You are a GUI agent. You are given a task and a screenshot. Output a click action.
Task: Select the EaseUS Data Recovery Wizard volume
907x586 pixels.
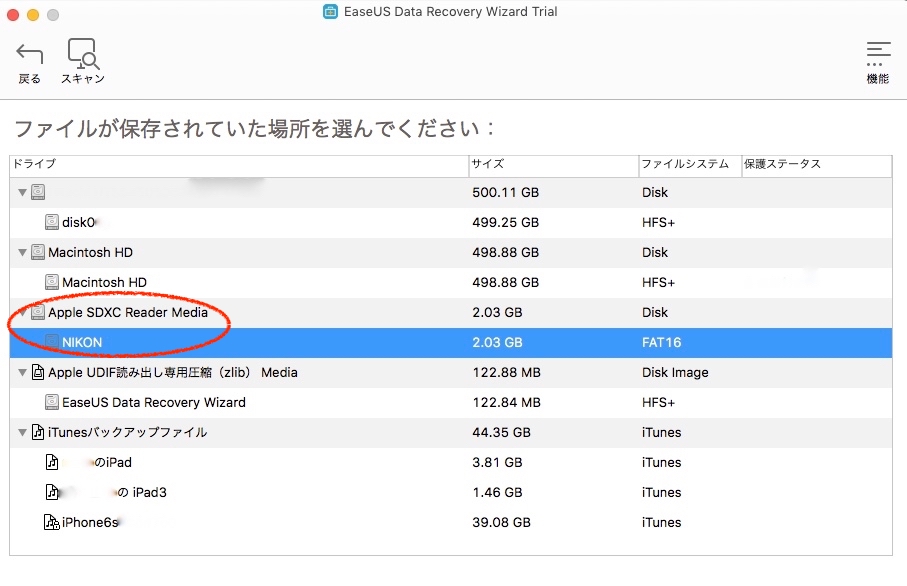click(451, 402)
